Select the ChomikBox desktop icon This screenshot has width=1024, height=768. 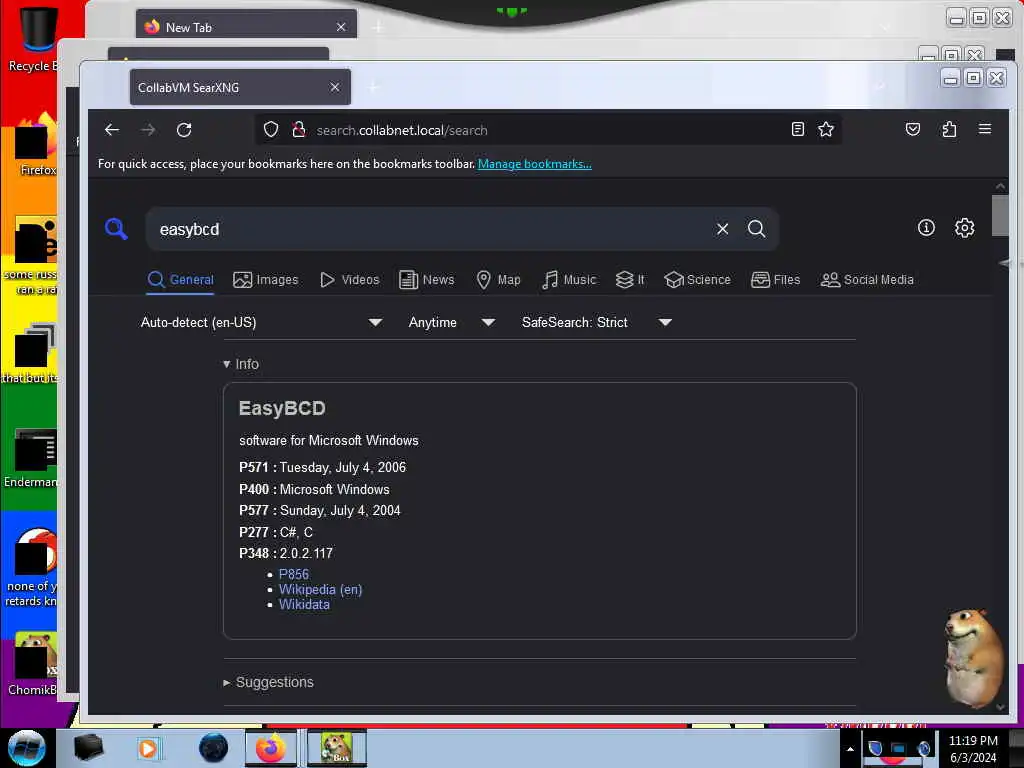(33, 664)
